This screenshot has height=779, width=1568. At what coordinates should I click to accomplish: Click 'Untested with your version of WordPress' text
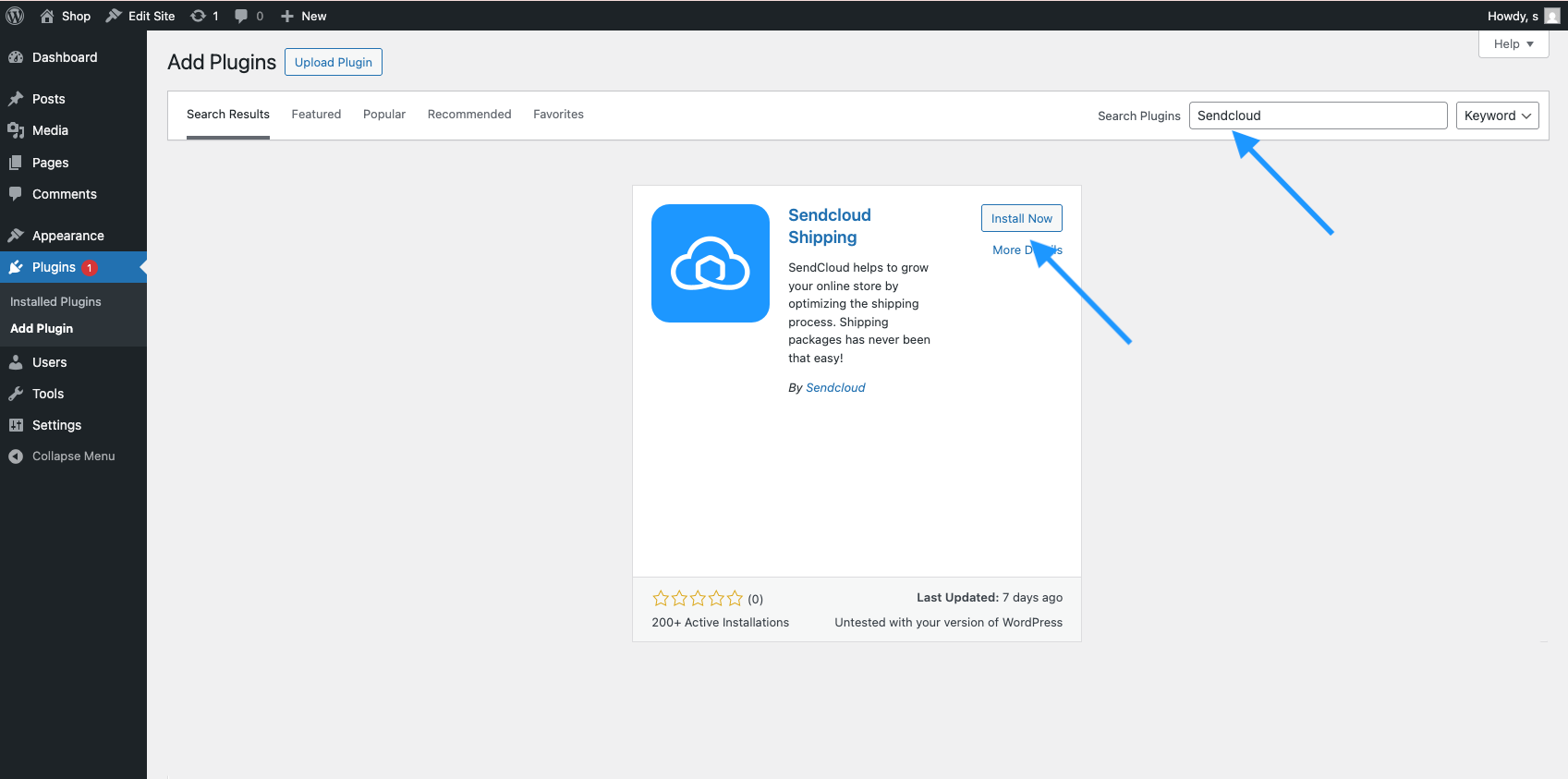point(949,623)
